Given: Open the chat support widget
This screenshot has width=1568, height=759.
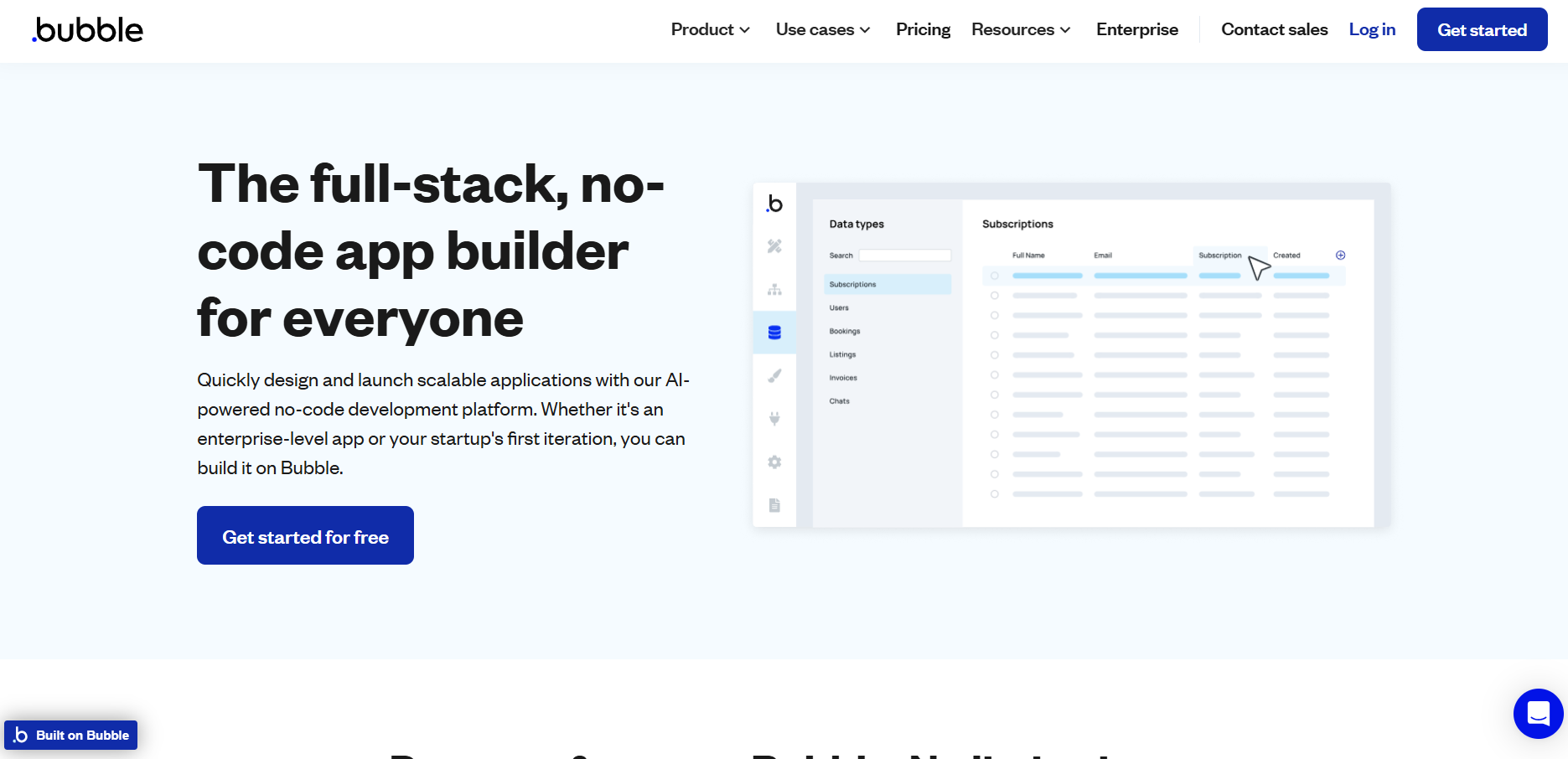Looking at the screenshot, I should (x=1538, y=714).
